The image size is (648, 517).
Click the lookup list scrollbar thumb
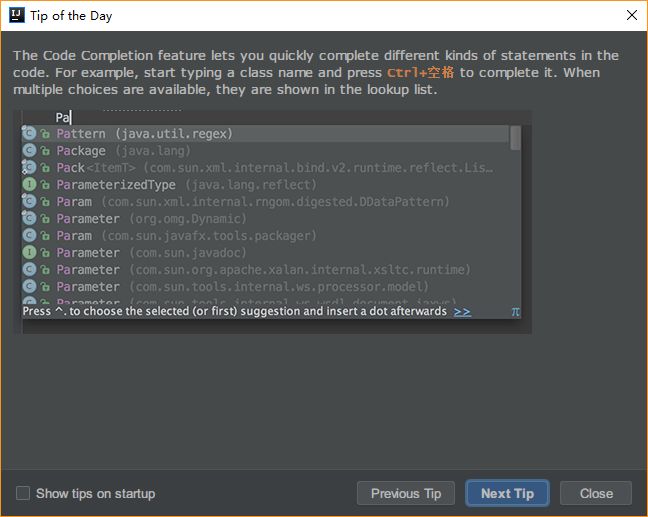(x=515, y=137)
